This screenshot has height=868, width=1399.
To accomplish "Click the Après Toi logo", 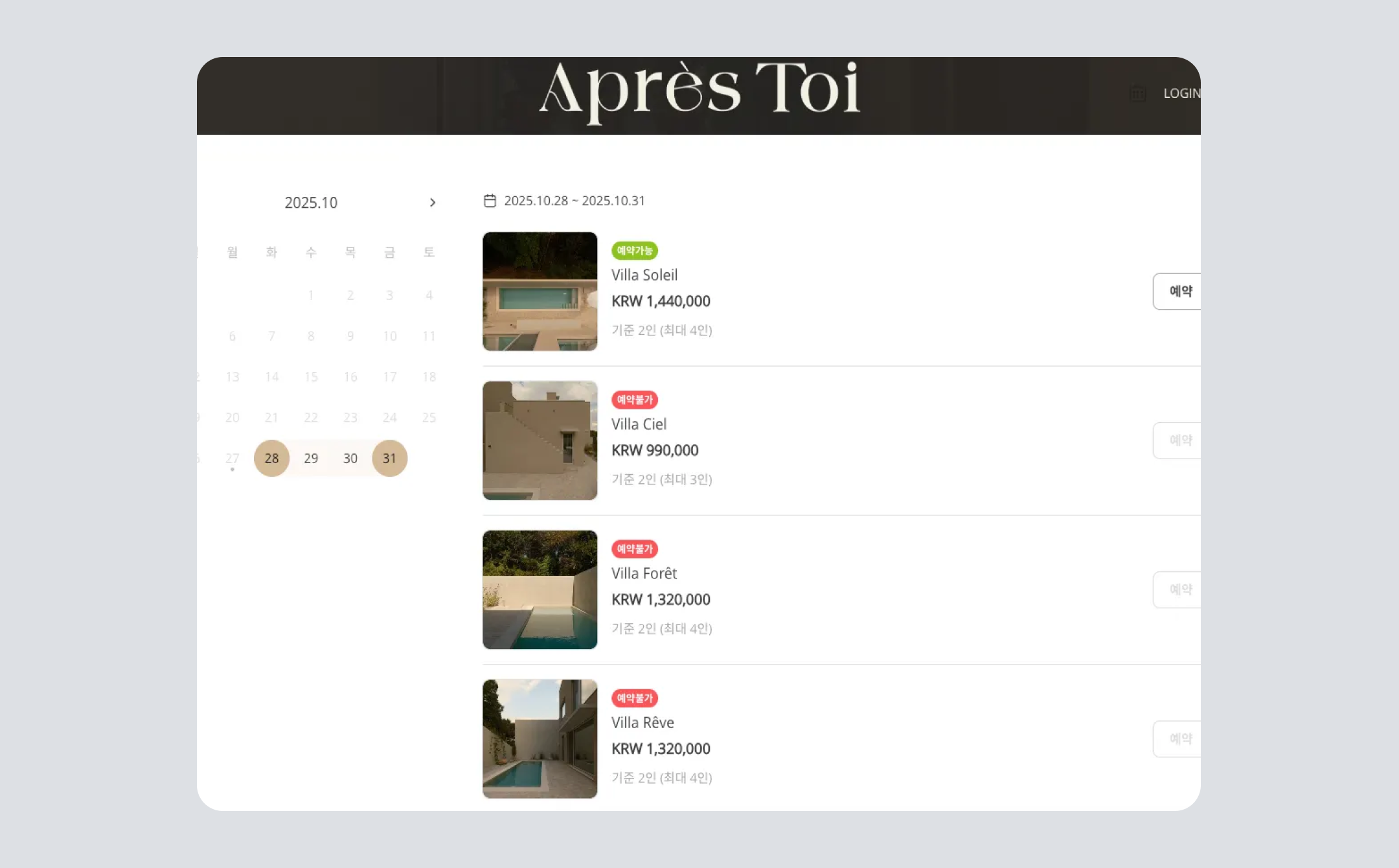I will 699,91.
